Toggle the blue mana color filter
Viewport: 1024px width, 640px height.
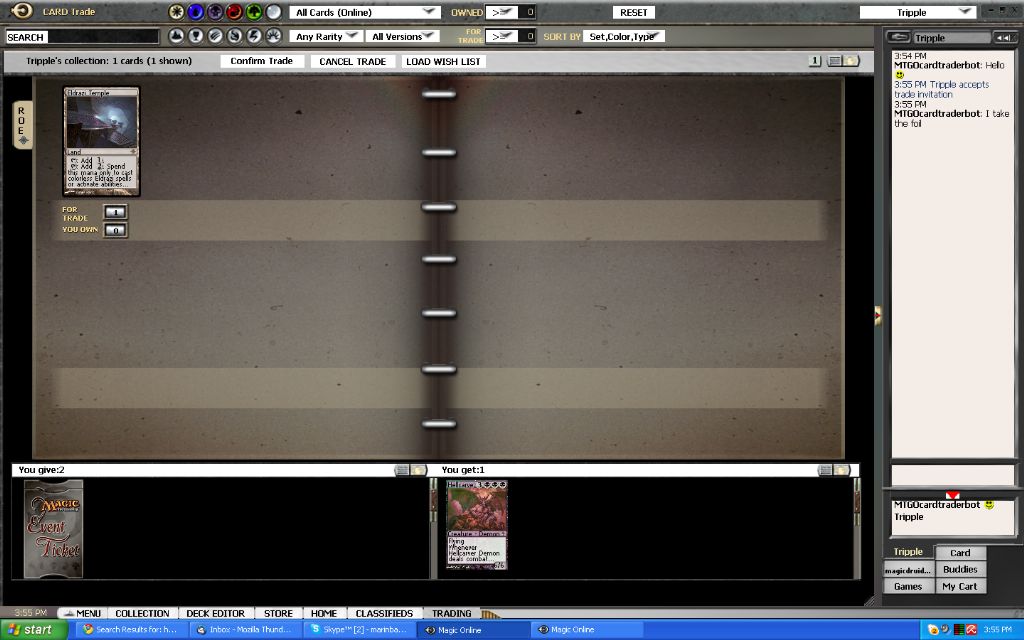pos(196,12)
